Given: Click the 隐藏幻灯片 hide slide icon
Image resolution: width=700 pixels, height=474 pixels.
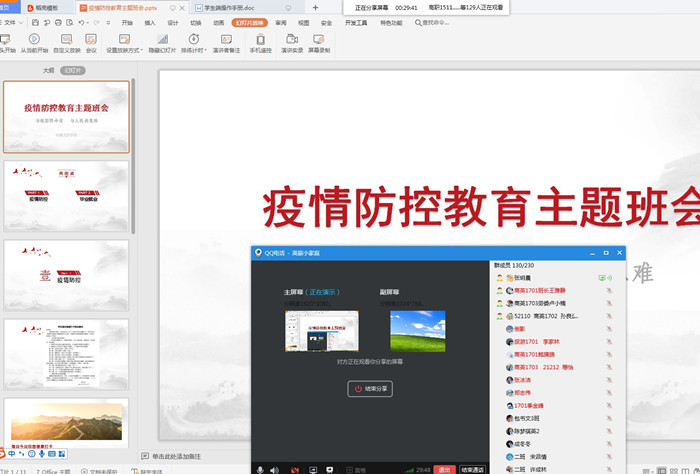Looking at the screenshot, I should tap(163, 38).
